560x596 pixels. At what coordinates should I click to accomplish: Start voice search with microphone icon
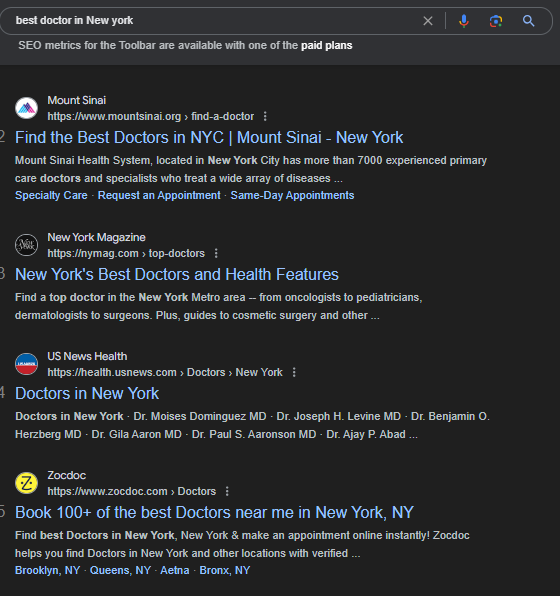[x=464, y=21]
